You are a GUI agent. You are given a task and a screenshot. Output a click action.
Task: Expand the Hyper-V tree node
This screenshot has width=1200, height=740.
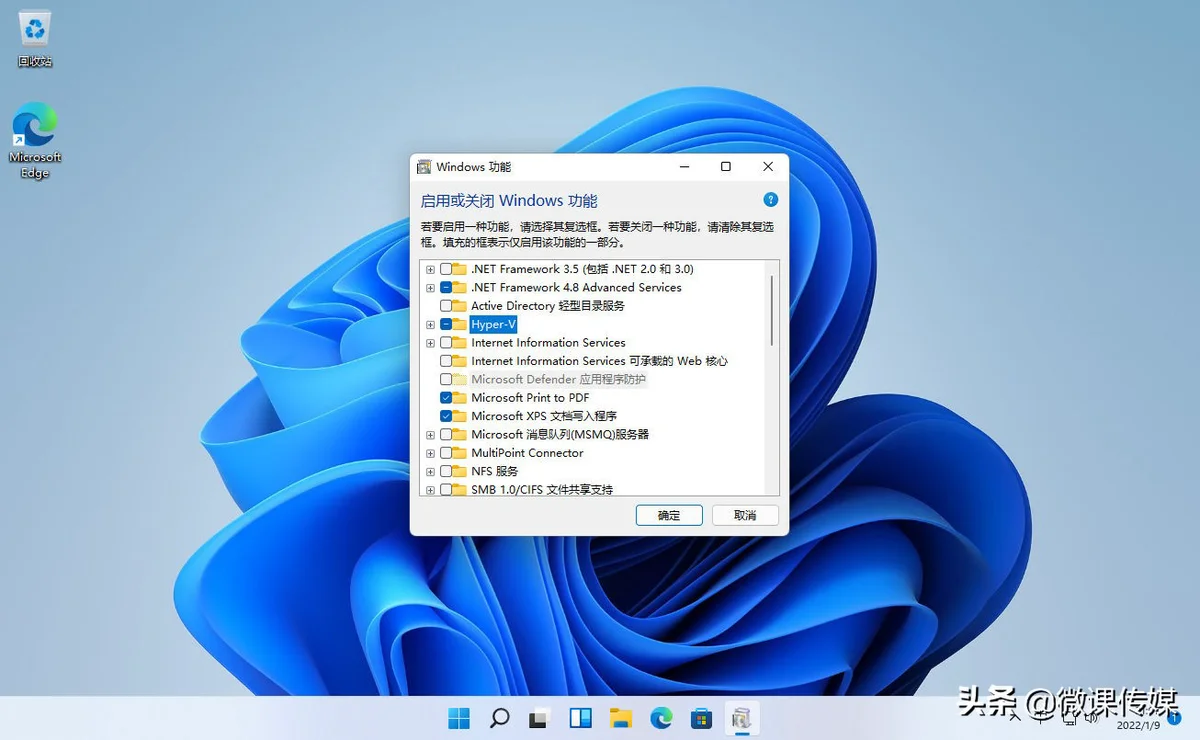[x=431, y=324]
